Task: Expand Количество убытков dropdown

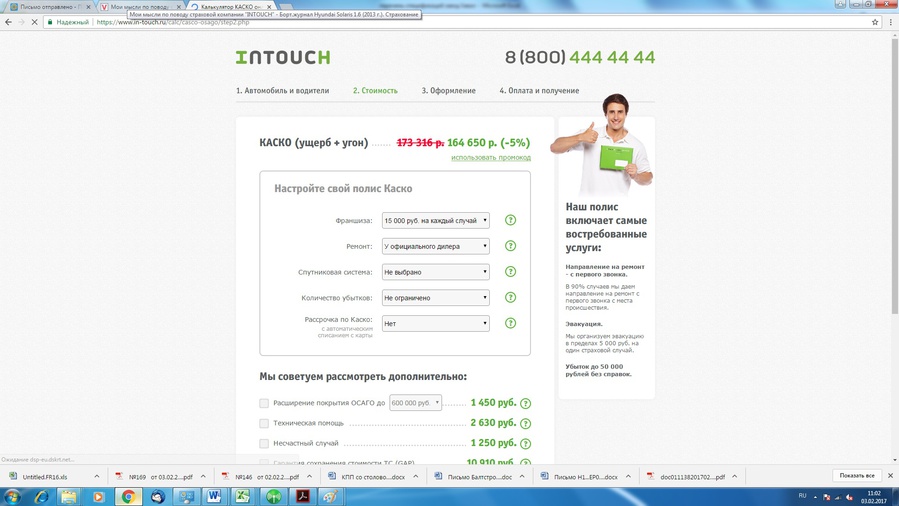Action: tap(436, 298)
